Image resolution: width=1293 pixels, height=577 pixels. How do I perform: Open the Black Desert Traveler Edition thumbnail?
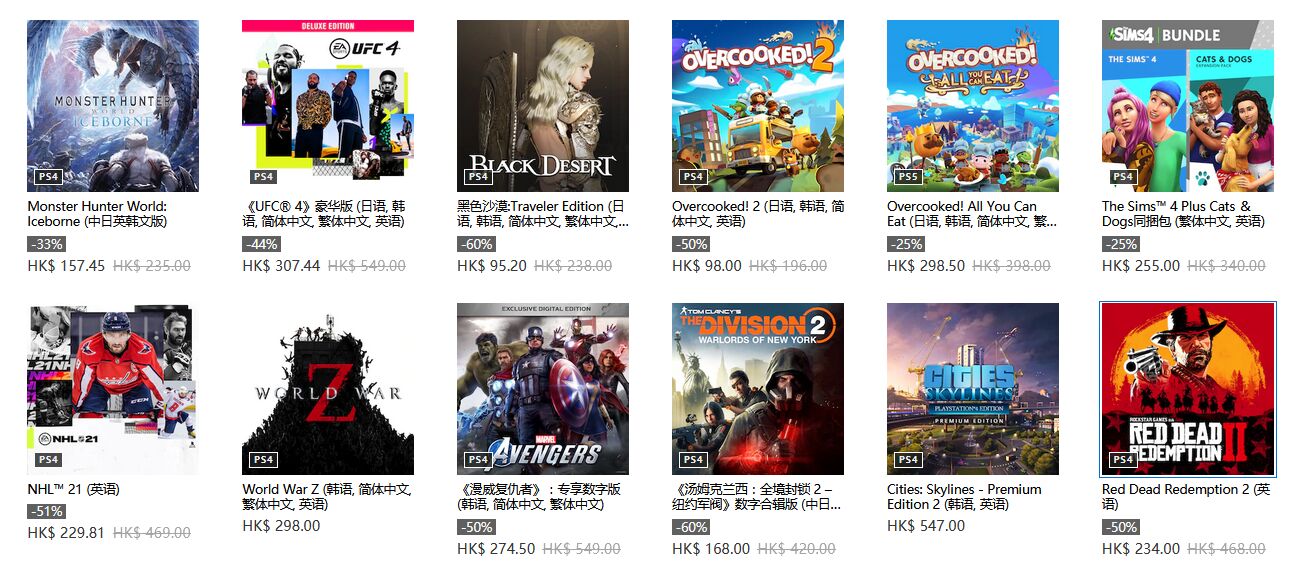pyautogui.click(x=543, y=106)
